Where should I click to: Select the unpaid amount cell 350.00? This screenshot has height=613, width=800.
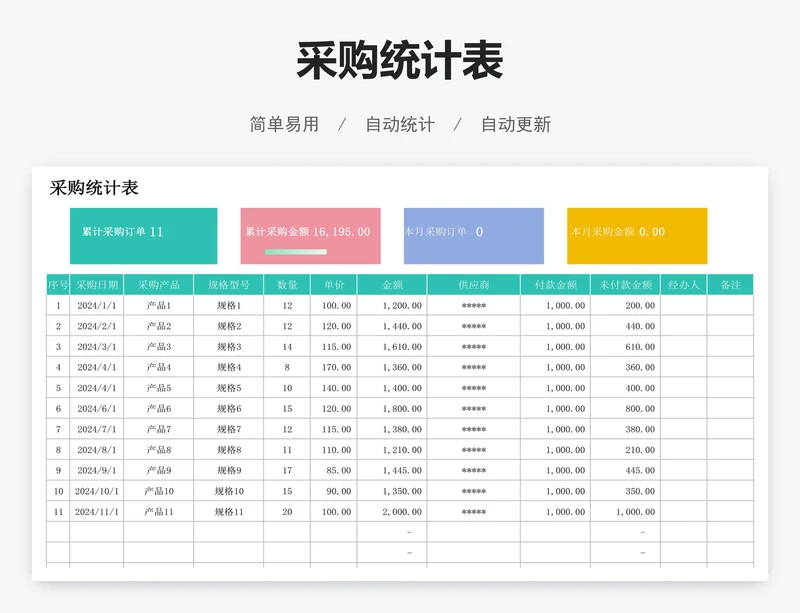coord(626,491)
